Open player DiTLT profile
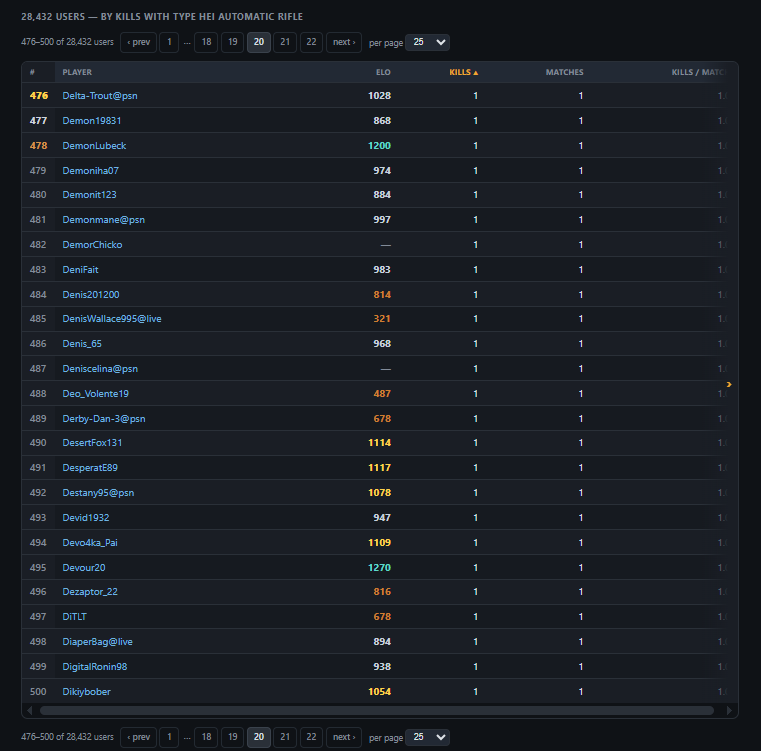Viewport: 761px width, 751px height. 74,617
